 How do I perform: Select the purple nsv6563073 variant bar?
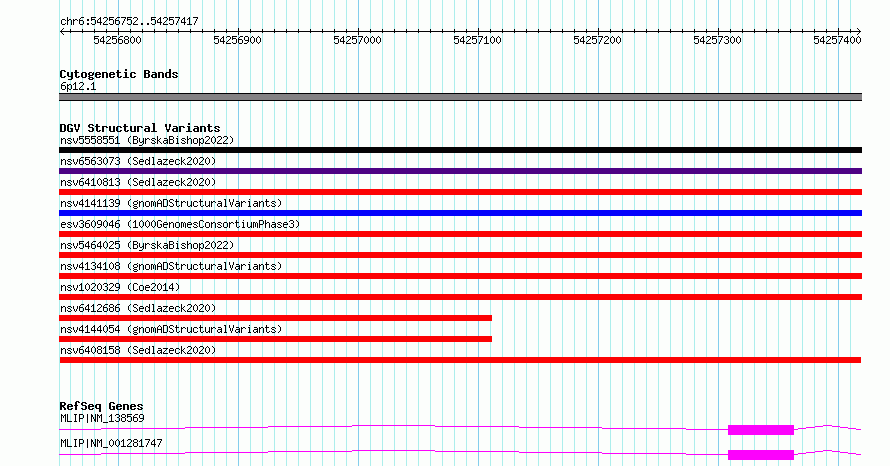[x=460, y=171]
